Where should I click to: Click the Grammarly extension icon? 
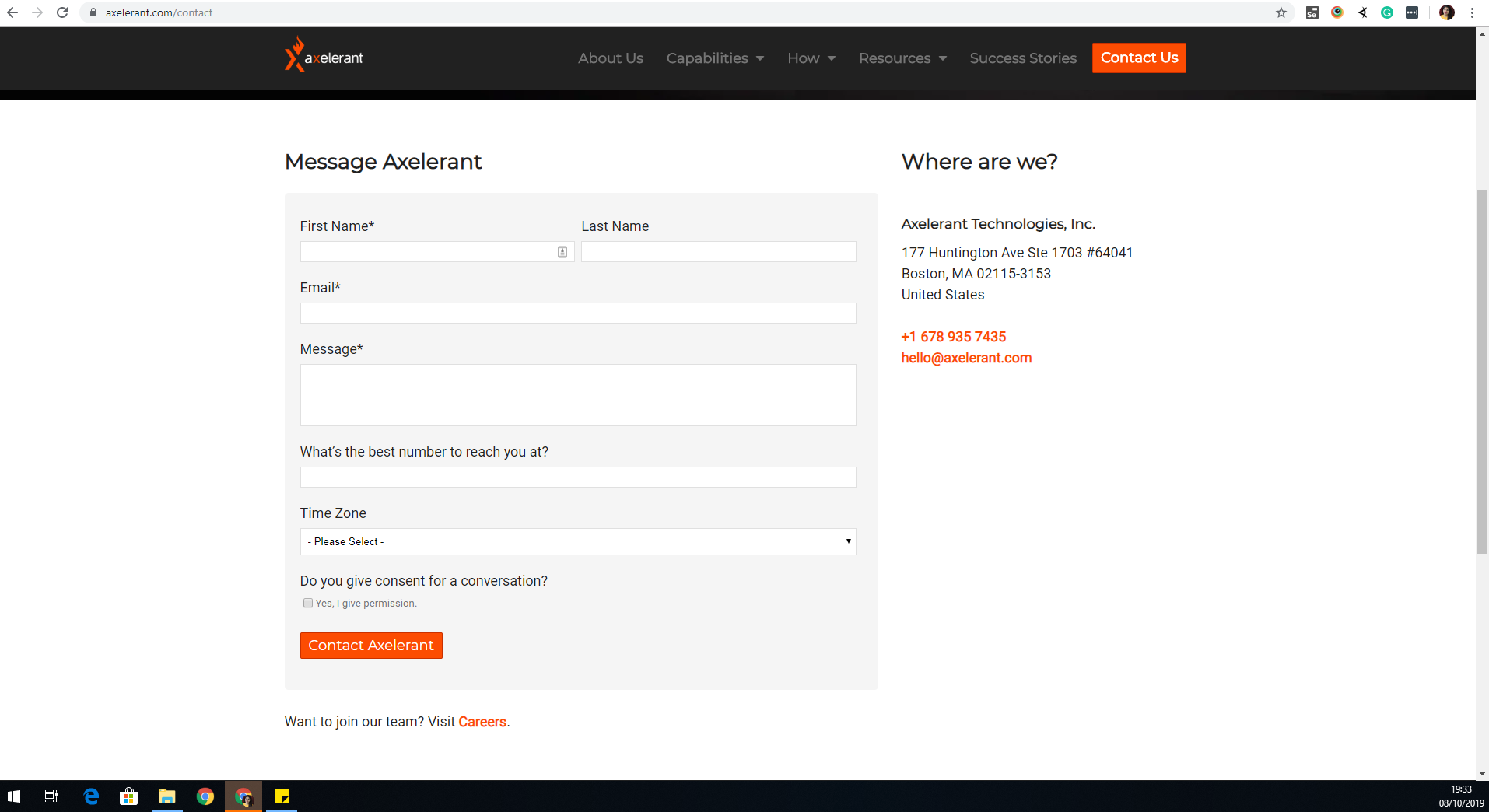click(1386, 12)
